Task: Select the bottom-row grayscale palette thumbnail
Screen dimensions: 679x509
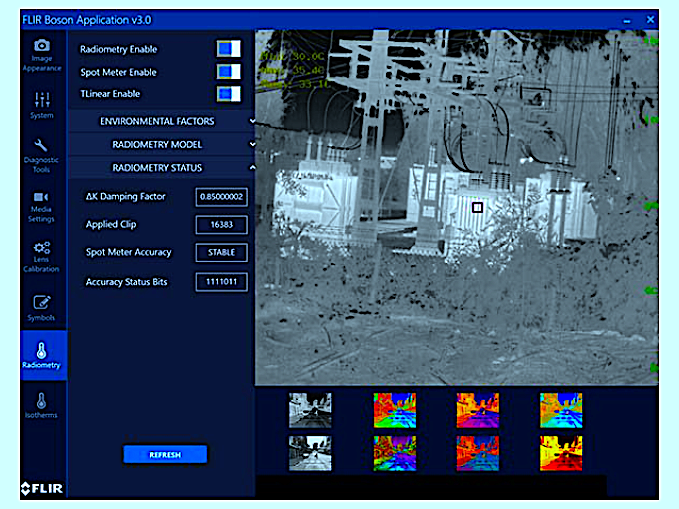Action: [310, 453]
